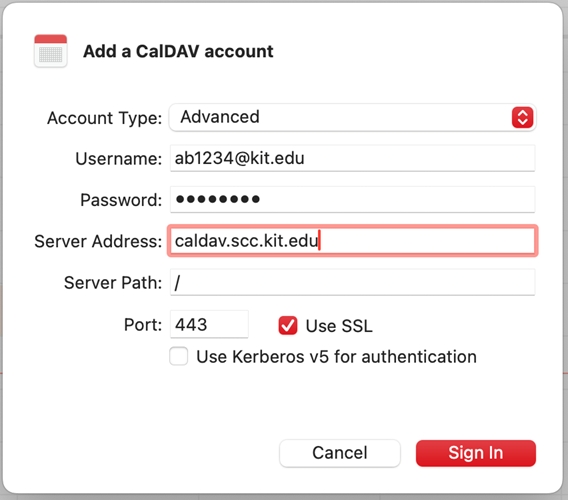The width and height of the screenshot is (568, 500).
Task: Cancel adding the CalDAV account
Action: (340, 453)
